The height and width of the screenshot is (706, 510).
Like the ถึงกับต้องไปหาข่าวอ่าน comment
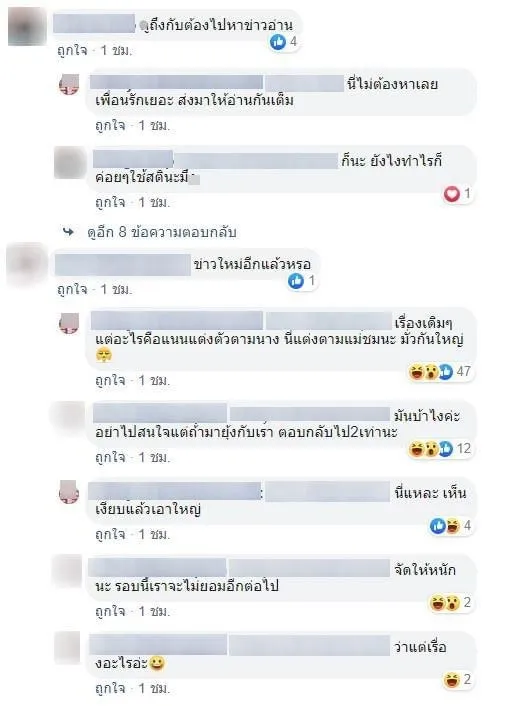(72, 50)
